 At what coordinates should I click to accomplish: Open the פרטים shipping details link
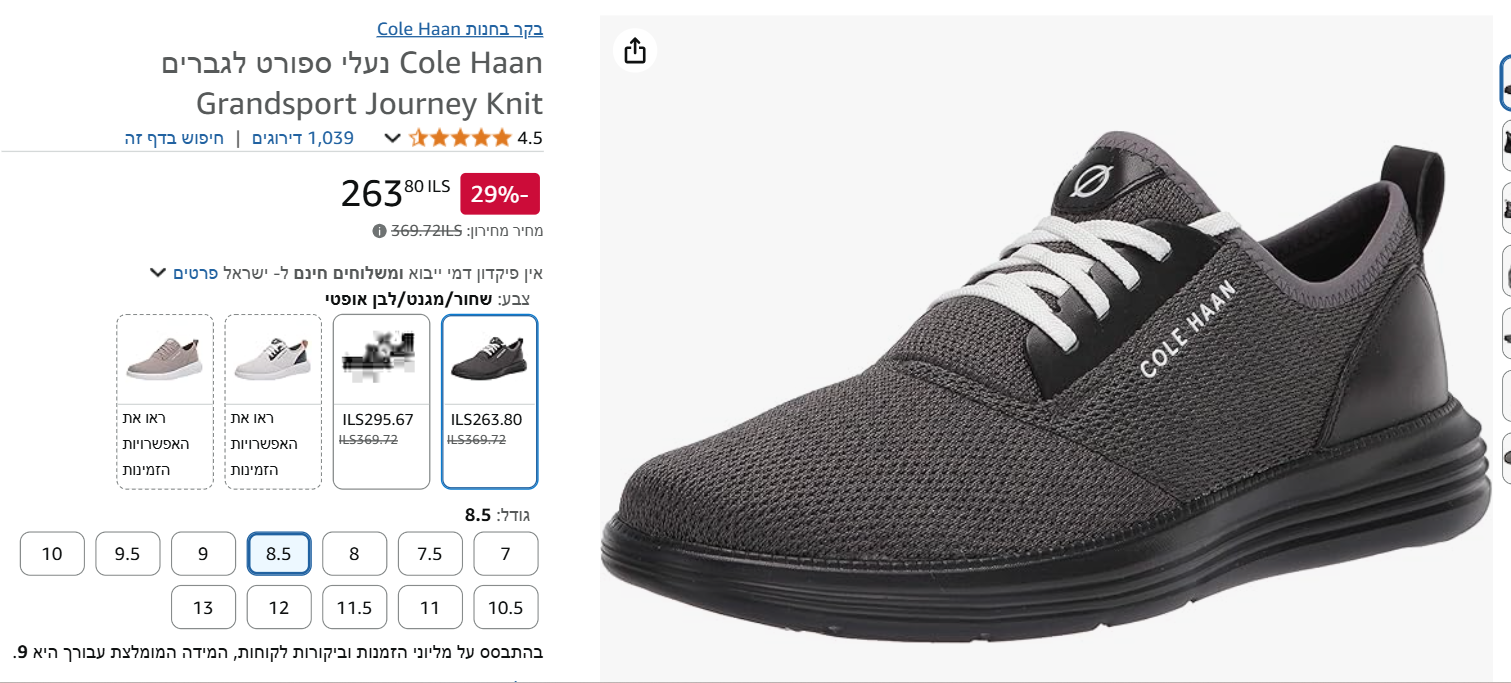(x=194, y=272)
